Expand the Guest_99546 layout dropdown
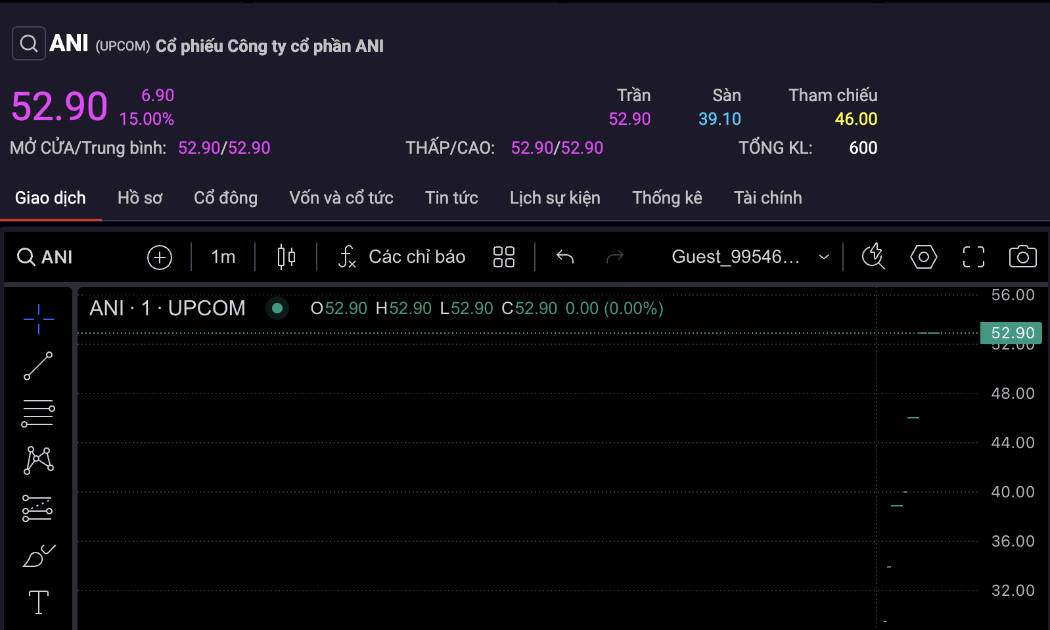Viewport: 1050px width, 630px height. coord(750,256)
